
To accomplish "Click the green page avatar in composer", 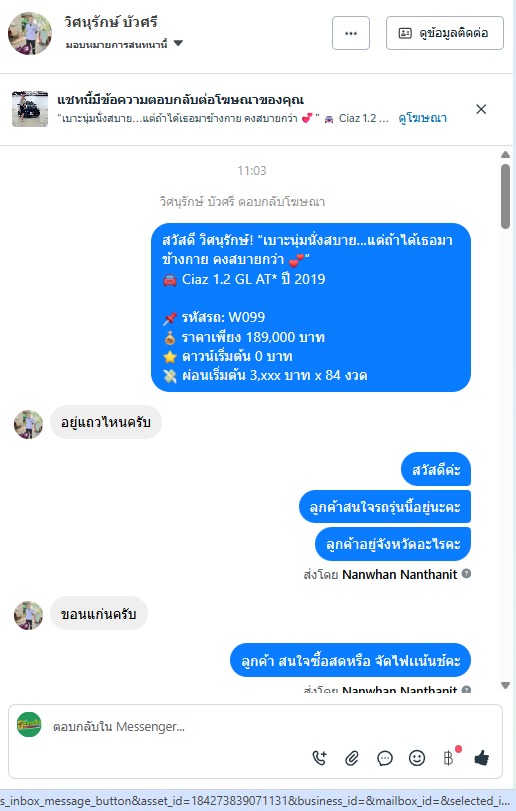I will [29, 725].
